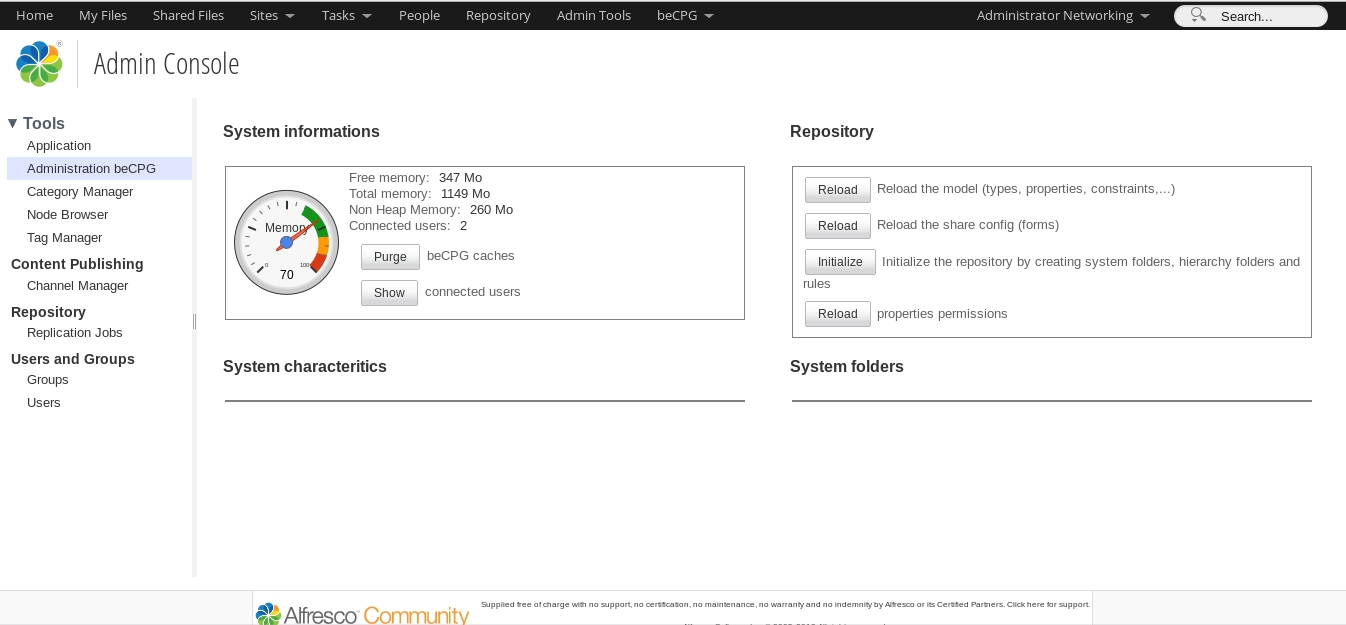Open Groups under Users and Groups
This screenshot has width=1346, height=625.
47,379
